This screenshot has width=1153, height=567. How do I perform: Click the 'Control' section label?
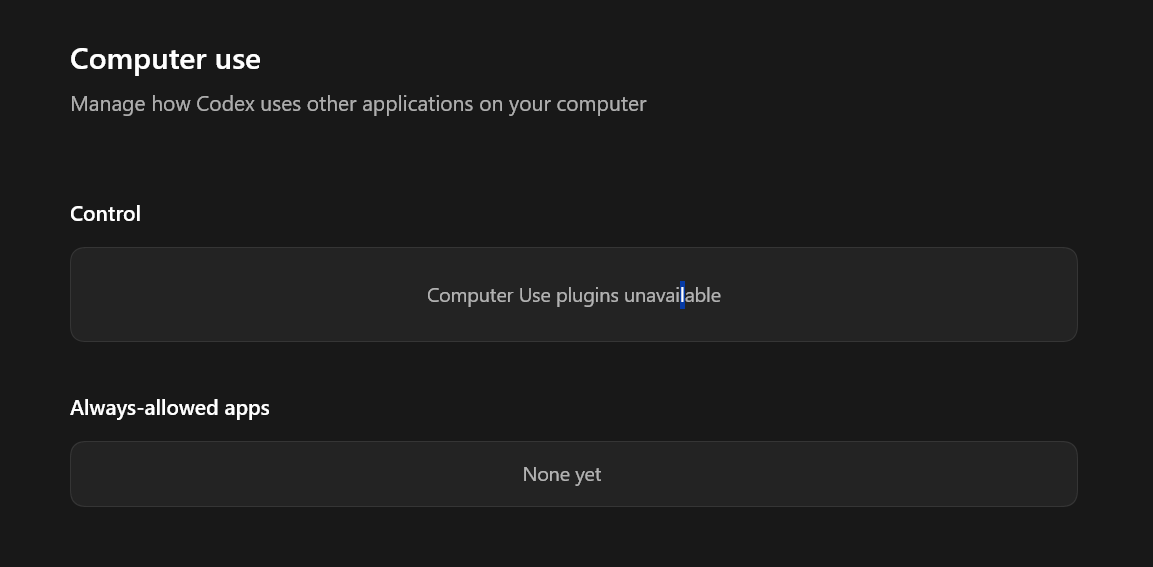coord(105,214)
